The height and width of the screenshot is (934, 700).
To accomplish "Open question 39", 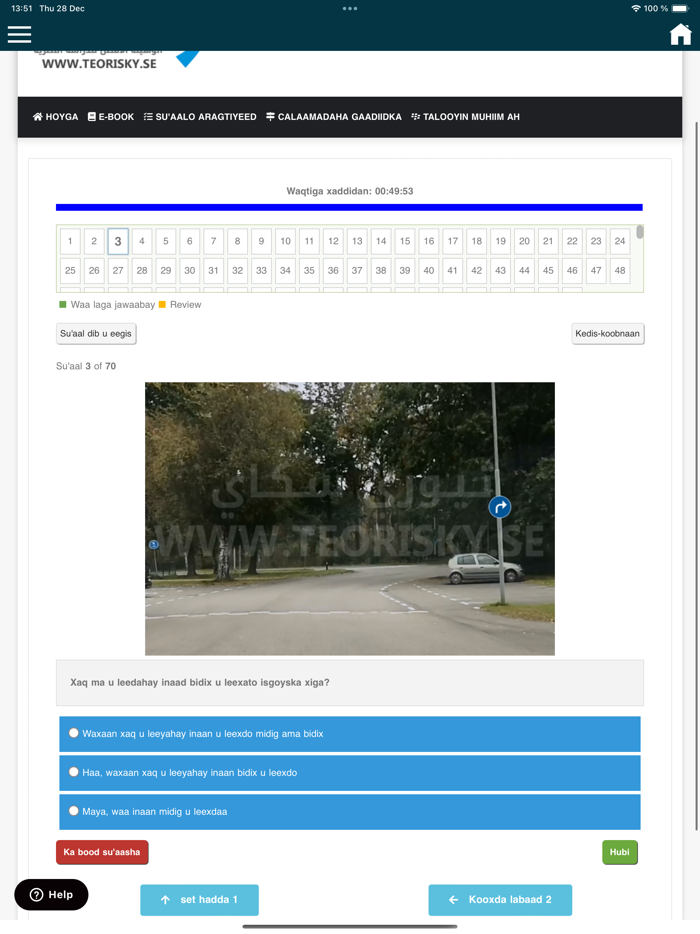I will click(x=405, y=270).
